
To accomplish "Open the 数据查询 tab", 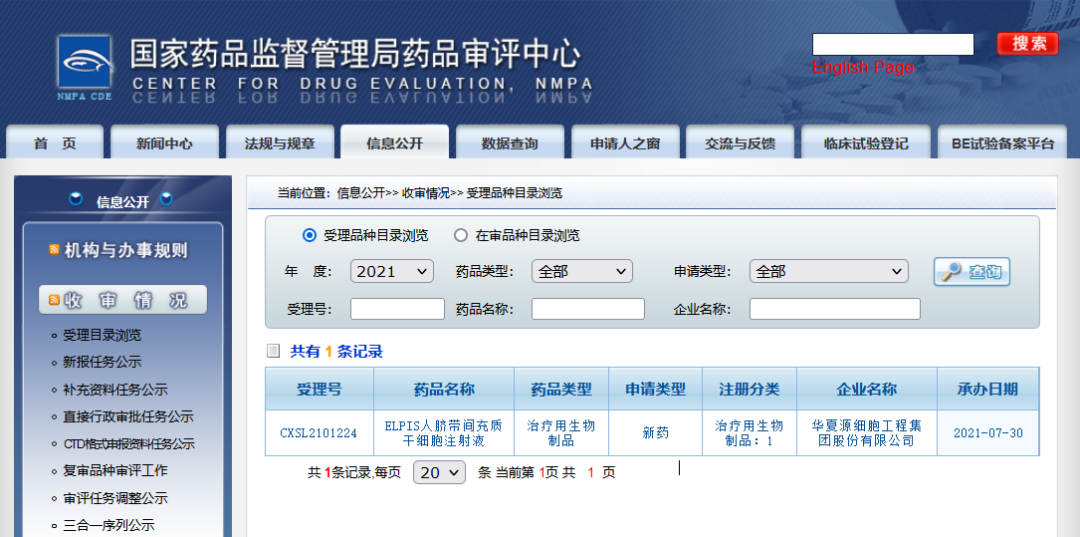I will (x=510, y=143).
